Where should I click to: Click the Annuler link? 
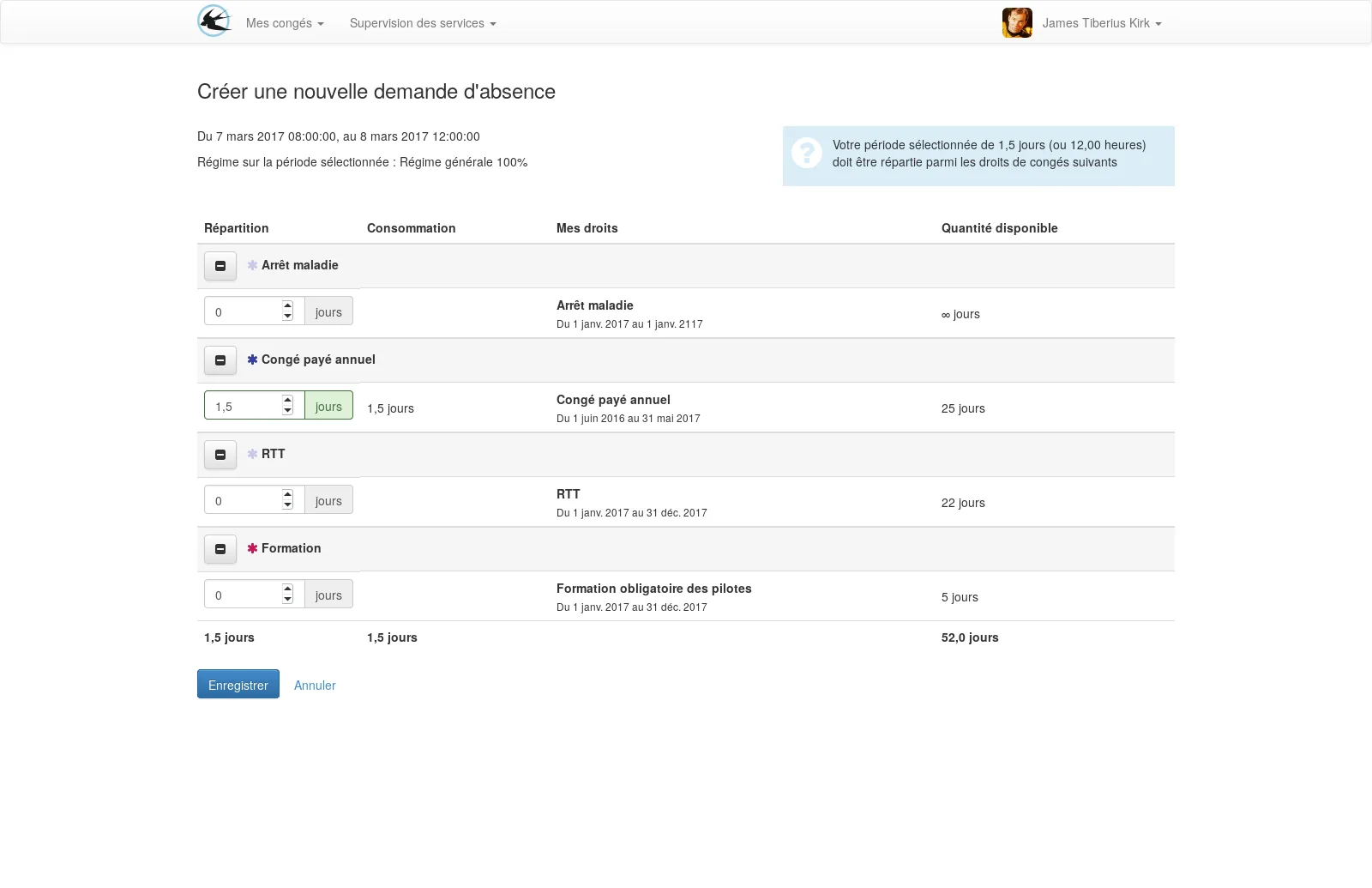pos(315,686)
